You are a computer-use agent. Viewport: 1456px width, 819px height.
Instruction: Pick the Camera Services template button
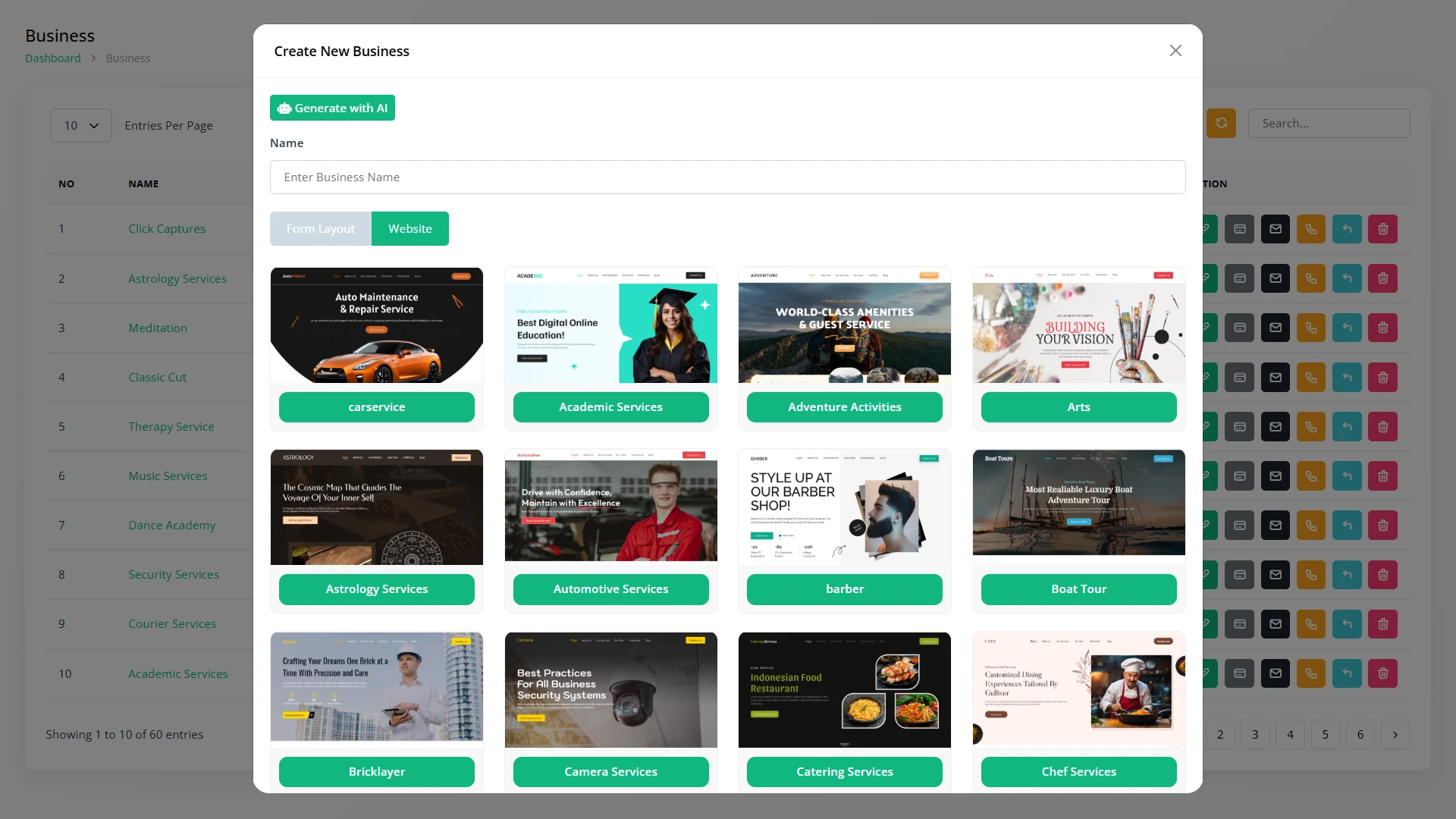coord(610,772)
